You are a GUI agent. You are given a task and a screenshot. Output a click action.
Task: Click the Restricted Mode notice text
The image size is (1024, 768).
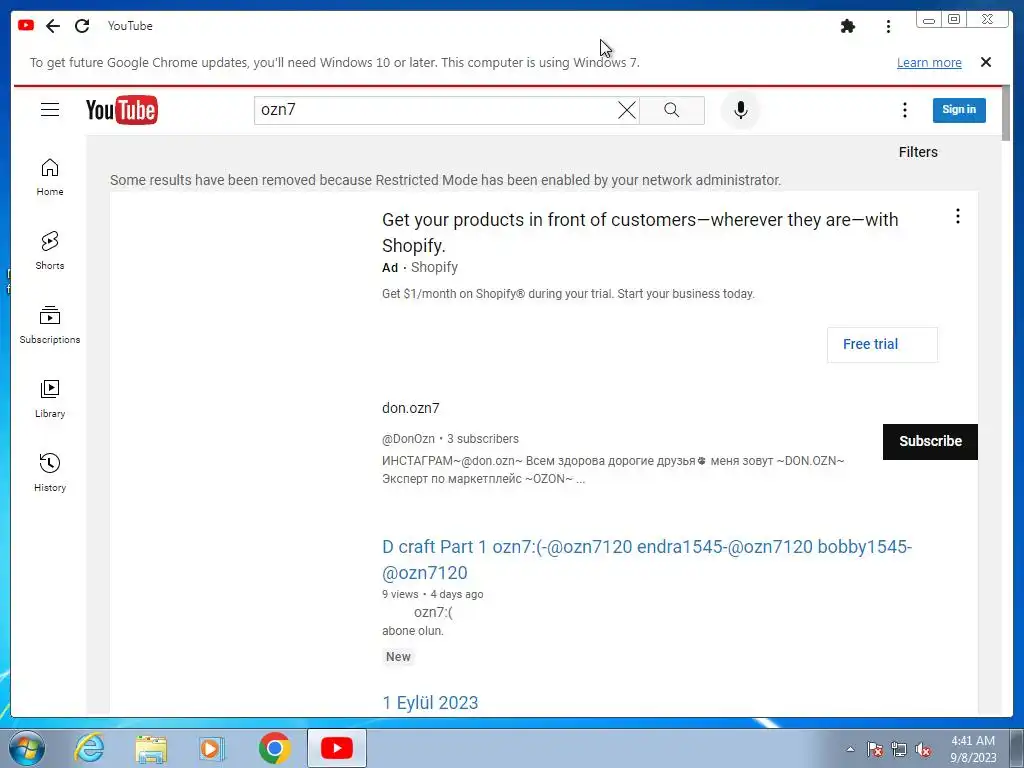coord(445,180)
